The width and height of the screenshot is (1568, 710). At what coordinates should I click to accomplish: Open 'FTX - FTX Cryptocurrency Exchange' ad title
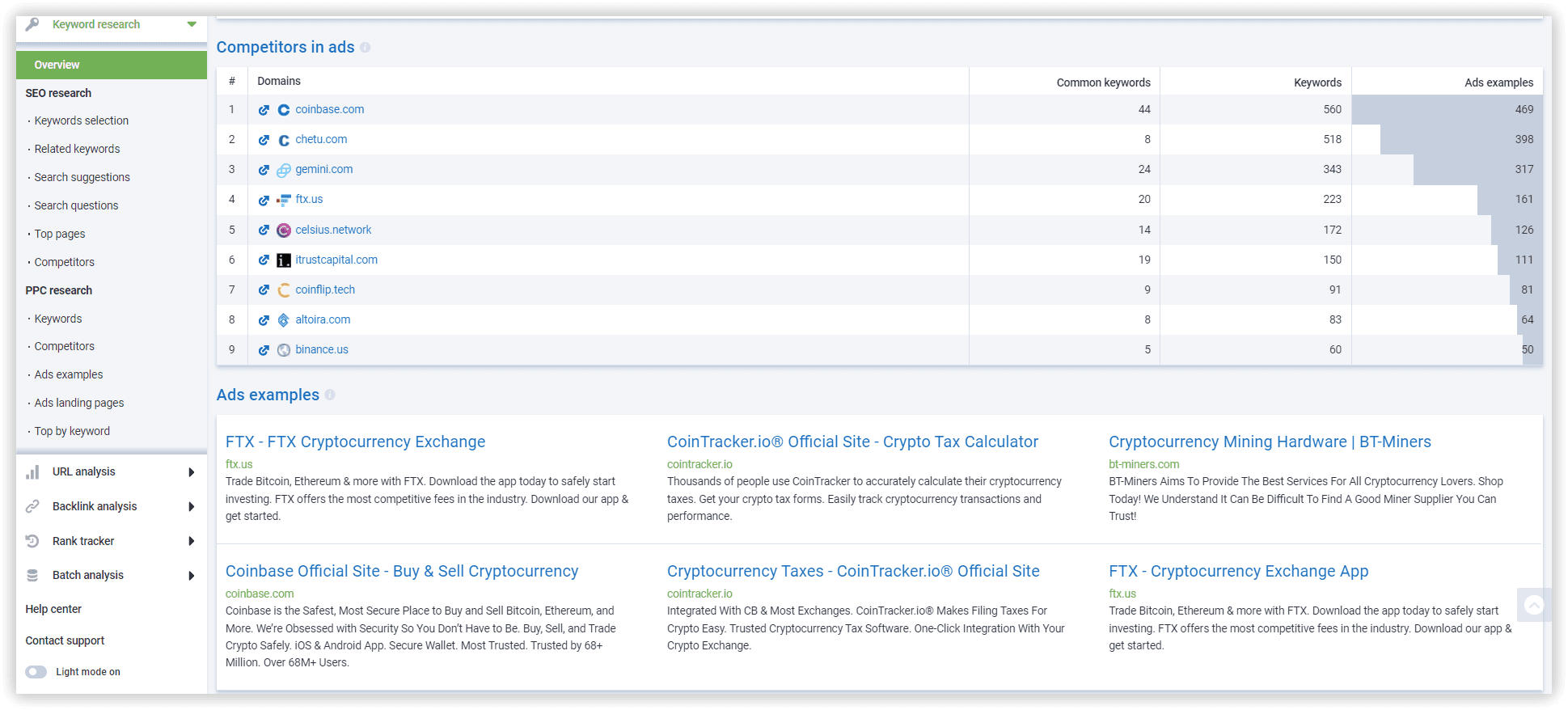(x=356, y=442)
